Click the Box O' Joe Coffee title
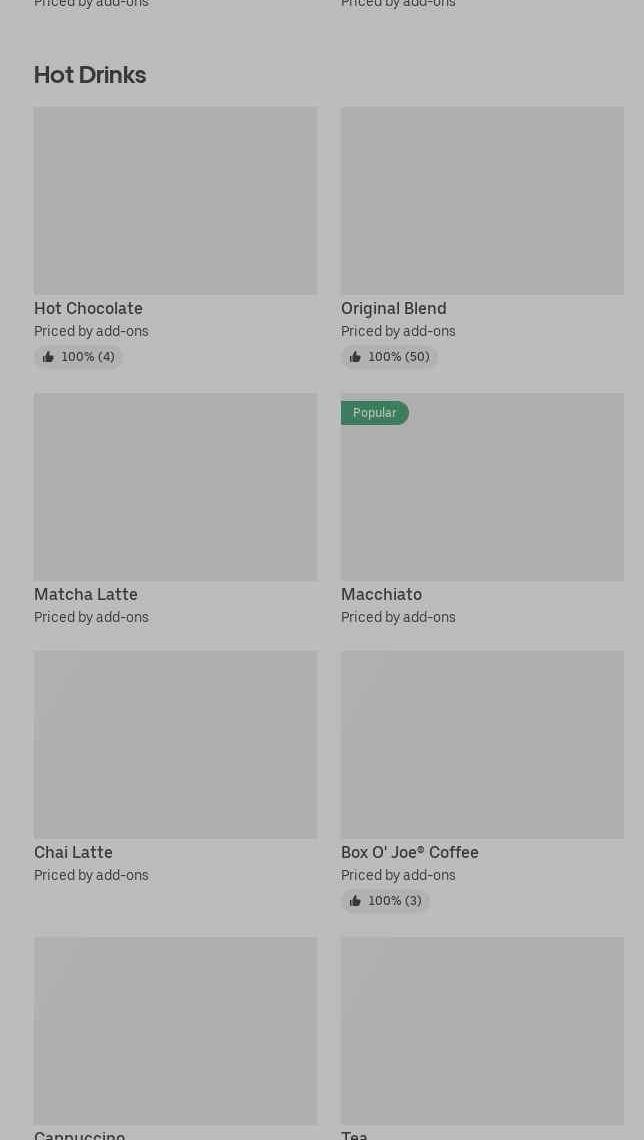Image resolution: width=644 pixels, height=1140 pixels. (409, 853)
